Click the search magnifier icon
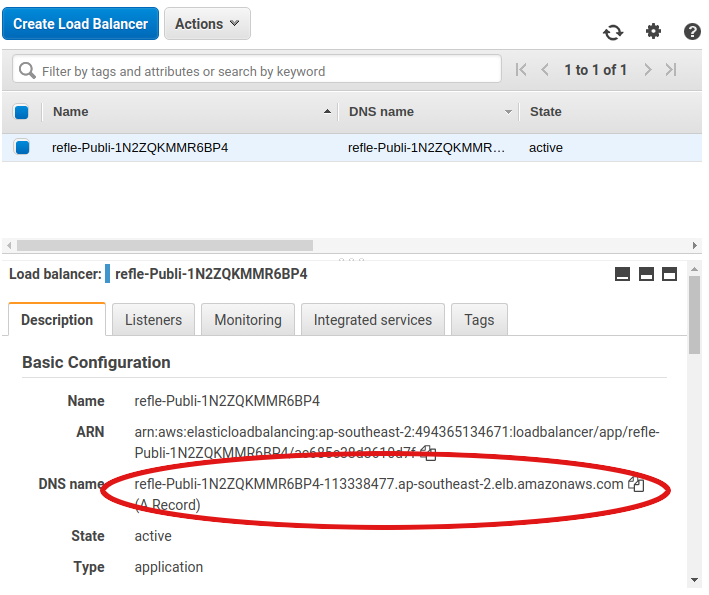 tap(27, 70)
